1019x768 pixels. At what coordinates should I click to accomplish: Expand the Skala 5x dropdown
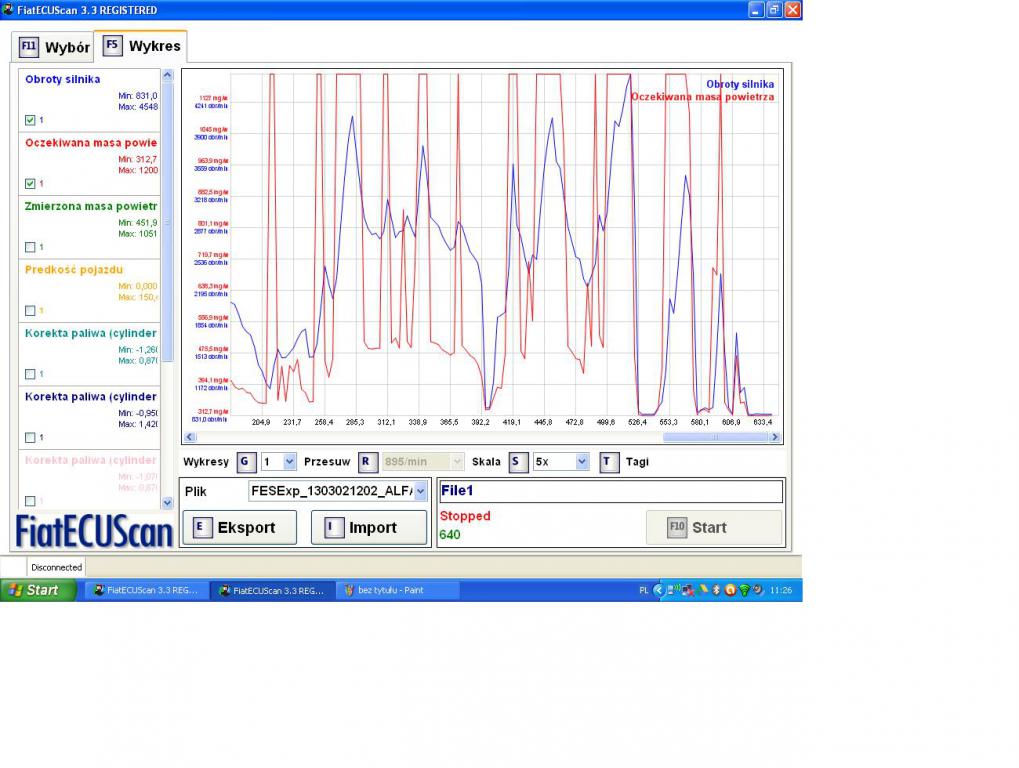click(x=581, y=462)
